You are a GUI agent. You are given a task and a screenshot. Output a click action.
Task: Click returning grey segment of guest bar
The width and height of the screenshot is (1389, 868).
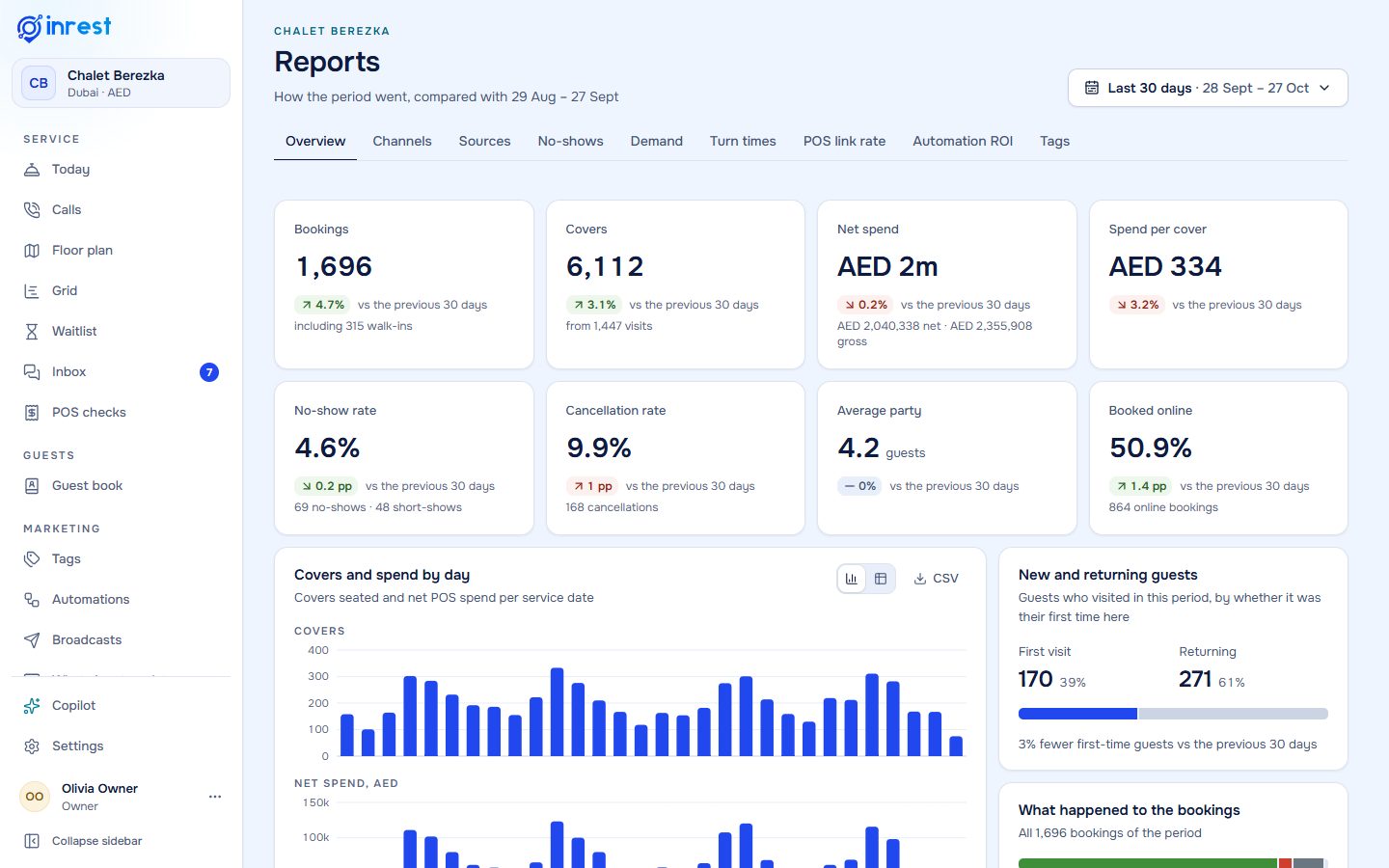(1234, 714)
